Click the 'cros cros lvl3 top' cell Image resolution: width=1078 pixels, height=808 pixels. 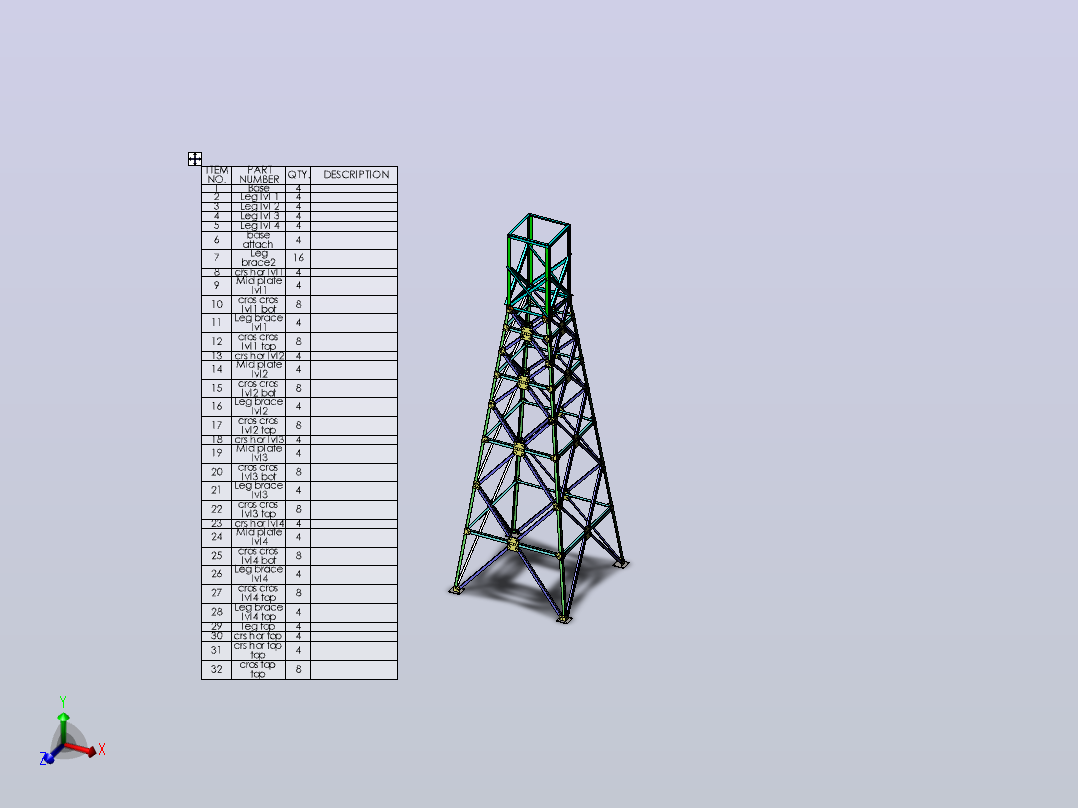click(258, 510)
